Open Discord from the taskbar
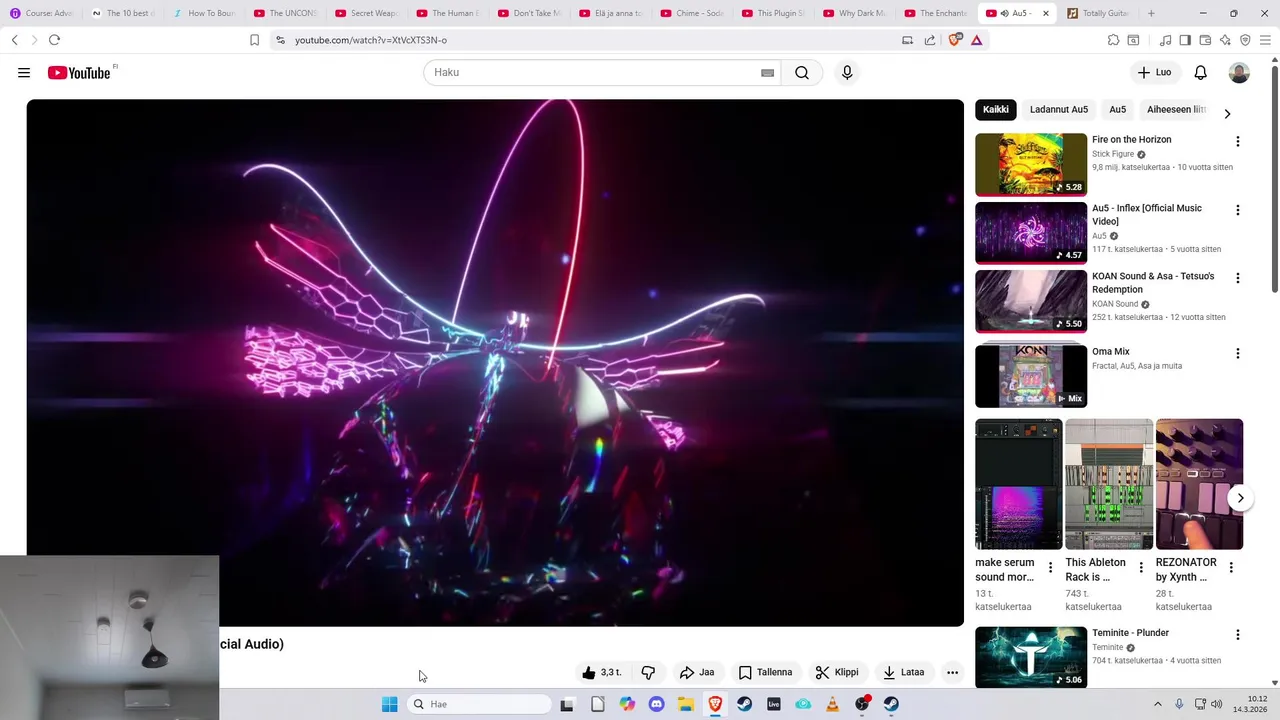Screen dimensions: 1280x720 click(x=656, y=704)
